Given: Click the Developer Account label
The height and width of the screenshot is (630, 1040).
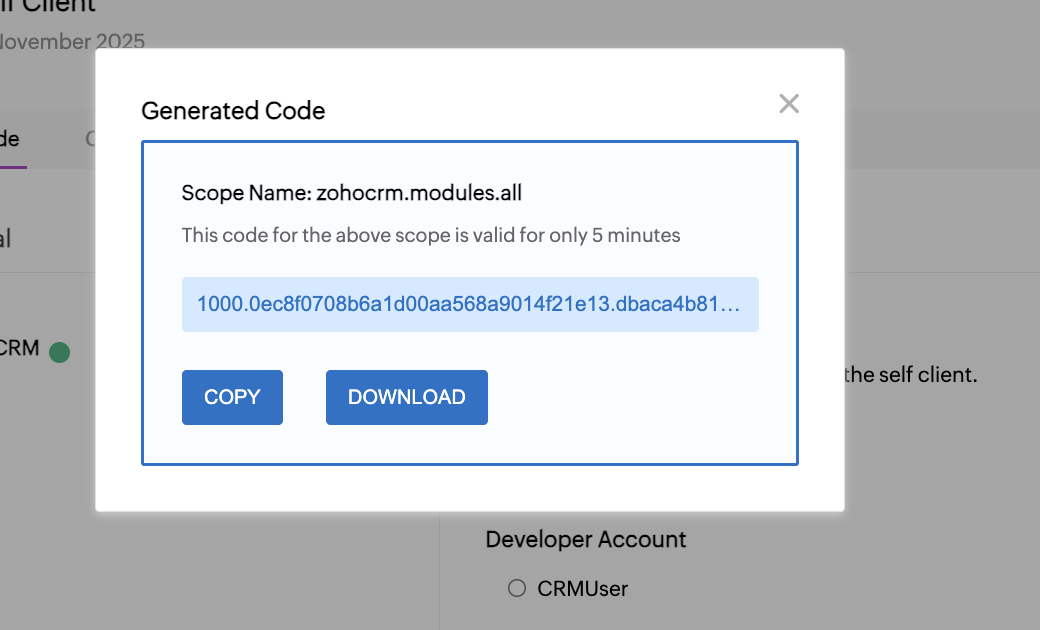Looking at the screenshot, I should (586, 539).
